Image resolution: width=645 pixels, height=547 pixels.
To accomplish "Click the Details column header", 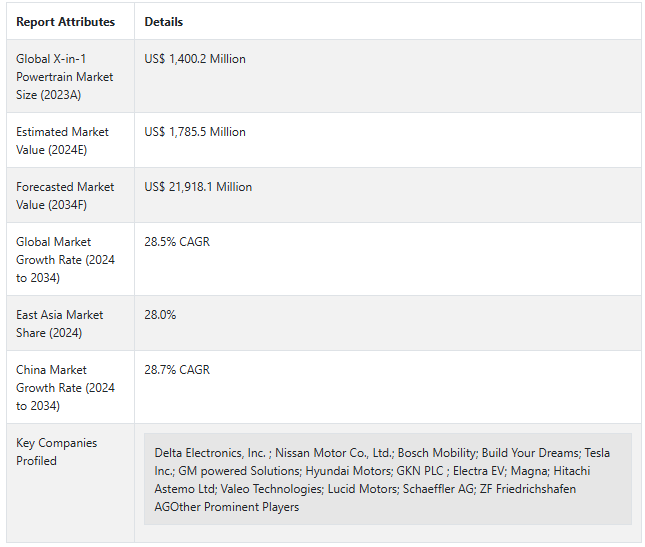I will click(x=163, y=22).
